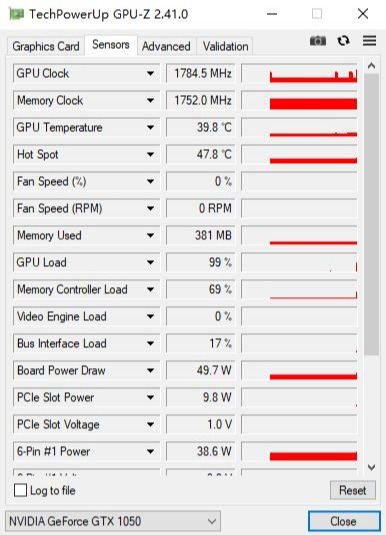Image resolution: width=386 pixels, height=535 pixels.
Task: Enable the Log to file checkbox
Action: click(20, 490)
